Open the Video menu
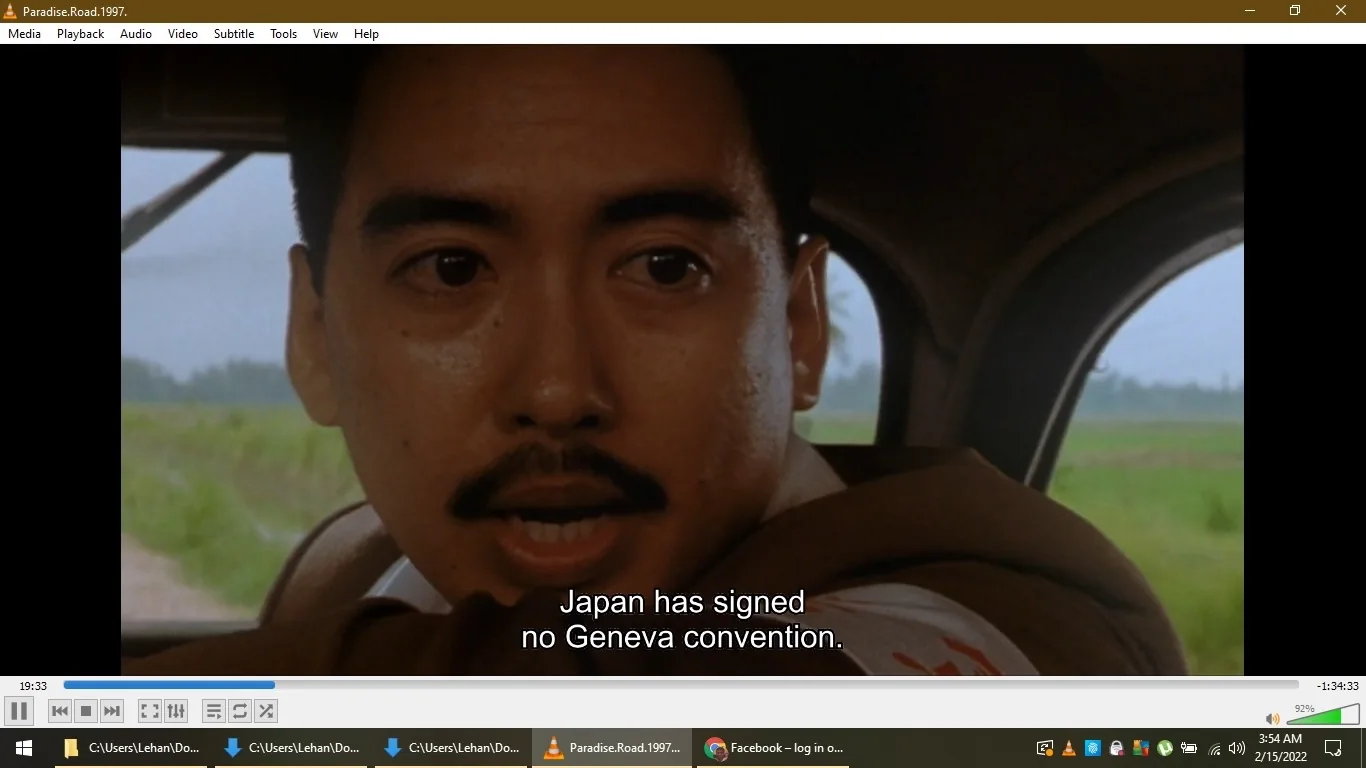Viewport: 1366px width, 768px height. [x=183, y=34]
